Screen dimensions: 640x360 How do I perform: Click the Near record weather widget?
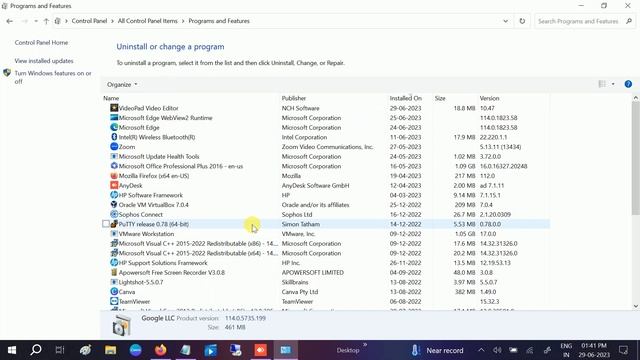438,350
